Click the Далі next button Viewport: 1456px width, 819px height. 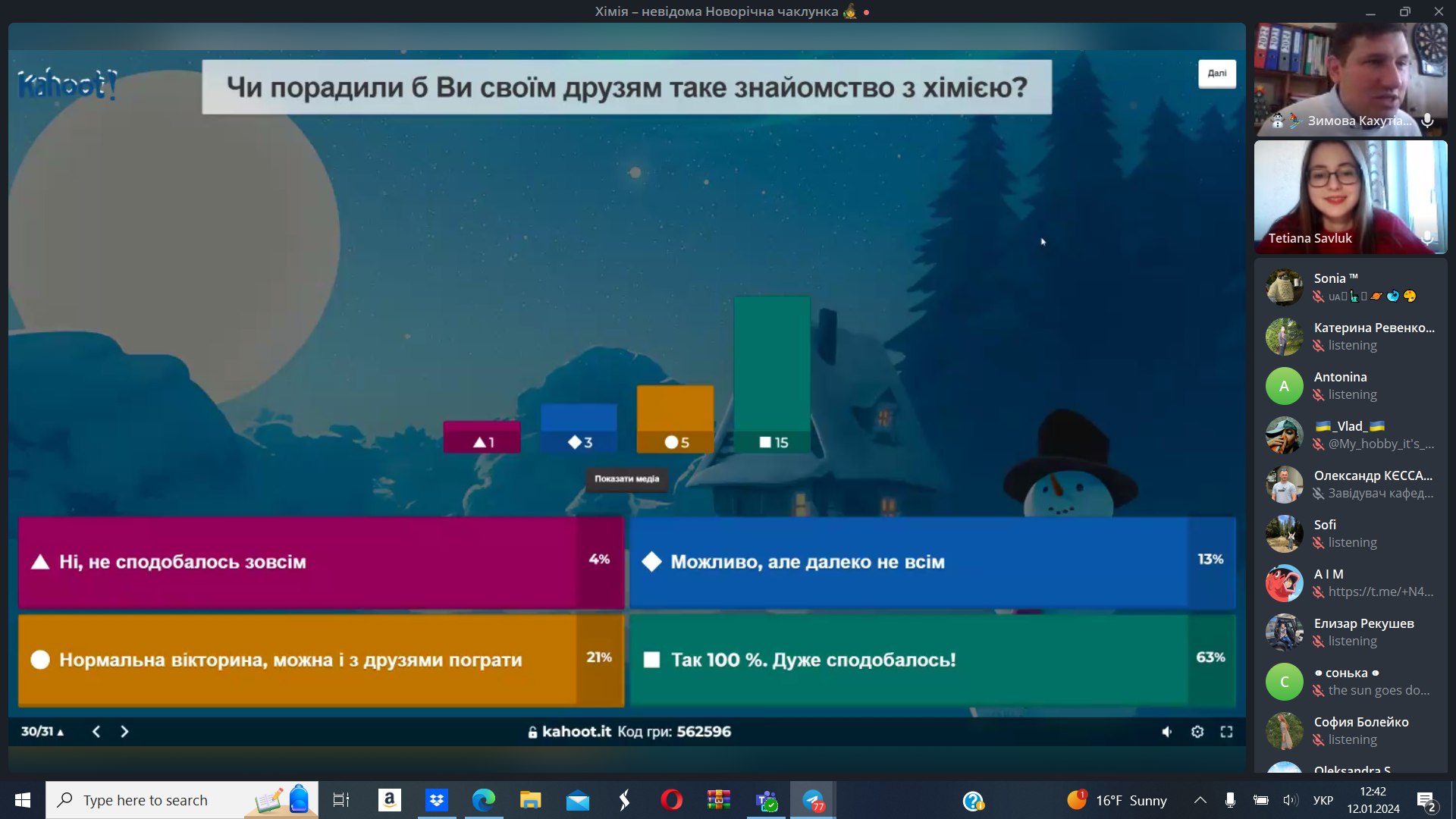coord(1216,74)
